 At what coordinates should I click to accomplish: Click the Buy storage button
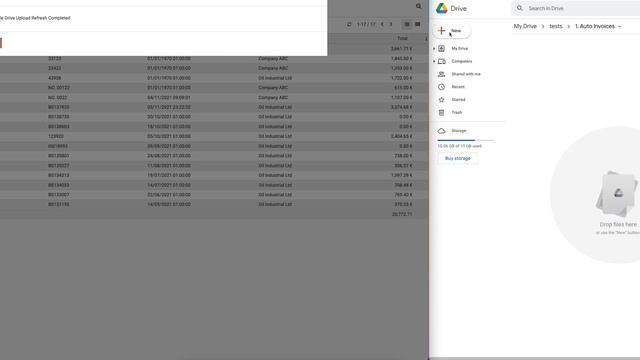coord(458,158)
